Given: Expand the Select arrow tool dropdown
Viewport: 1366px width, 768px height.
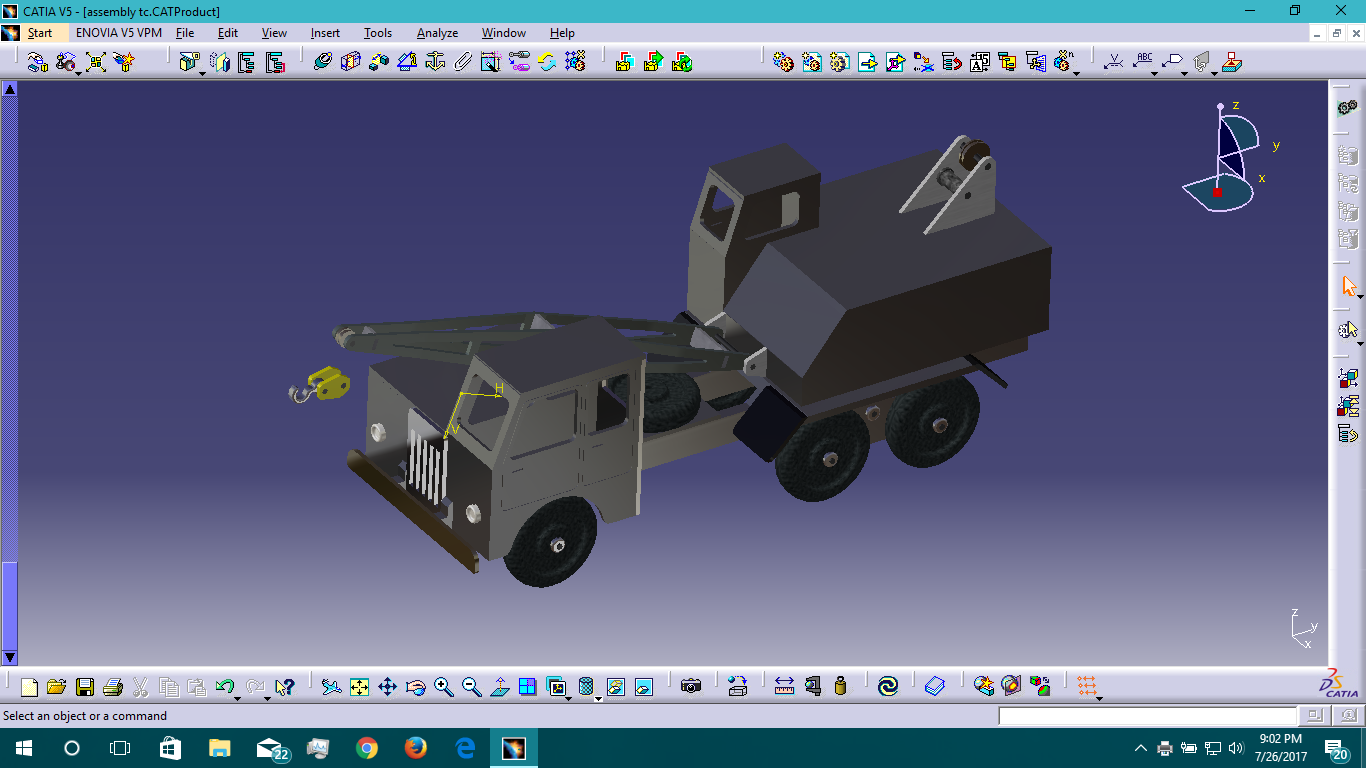Looking at the screenshot, I should pyautogui.click(x=1360, y=296).
